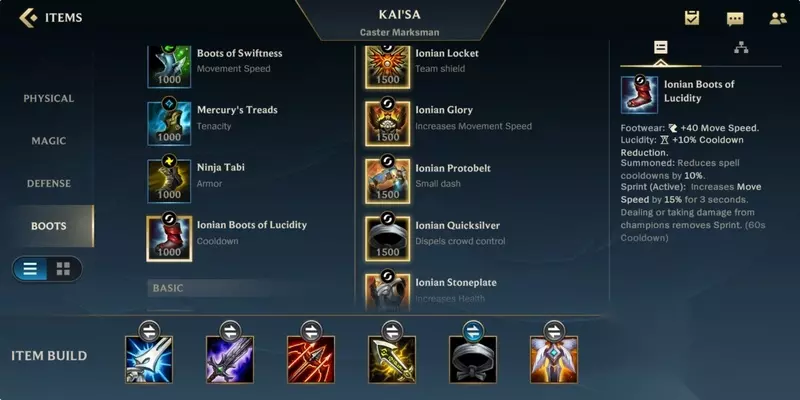This screenshot has height=400, width=800.
Task: Select the Mercury's Treads icon
Action: click(x=169, y=123)
